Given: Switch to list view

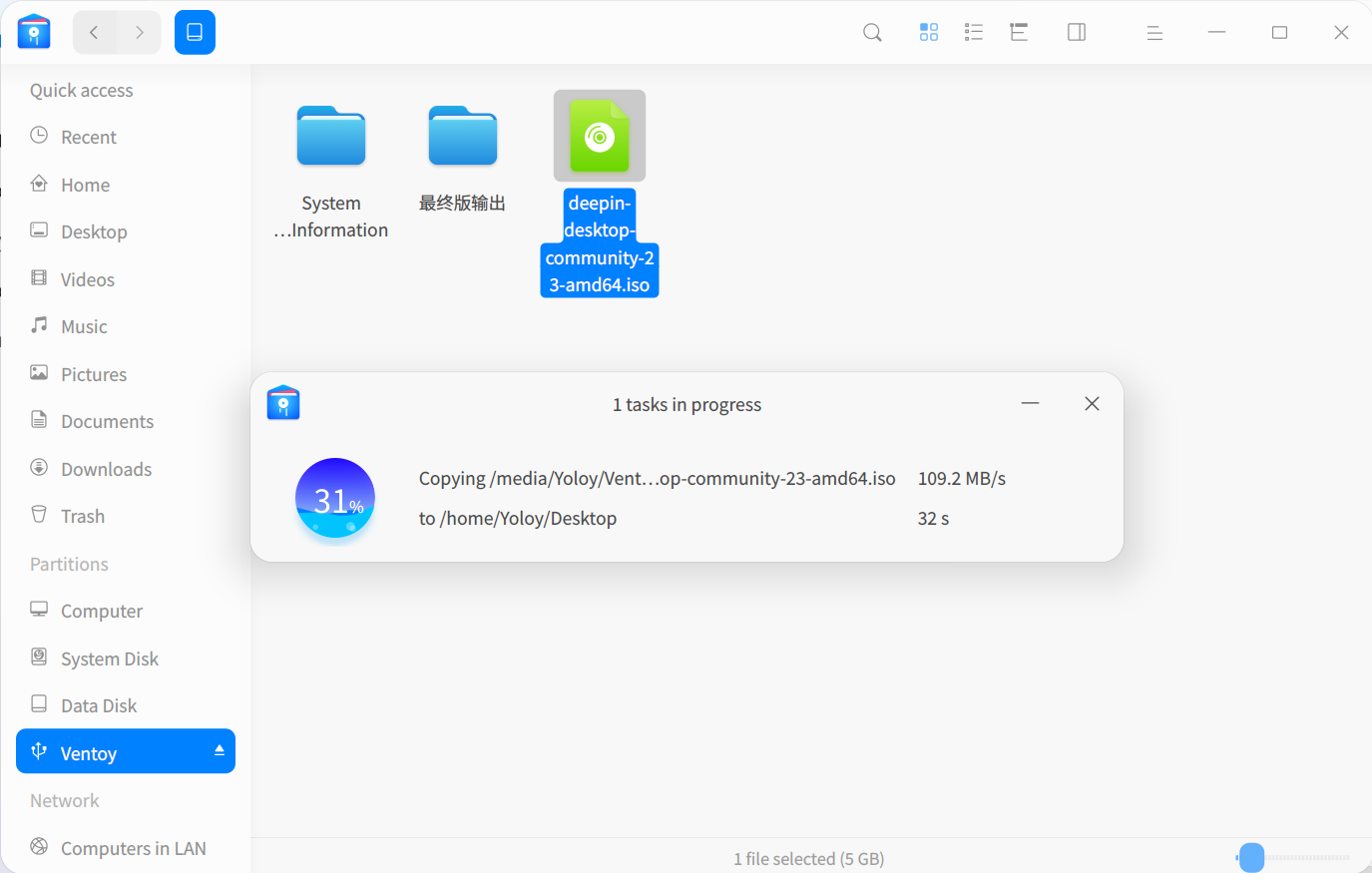Looking at the screenshot, I should tap(974, 32).
